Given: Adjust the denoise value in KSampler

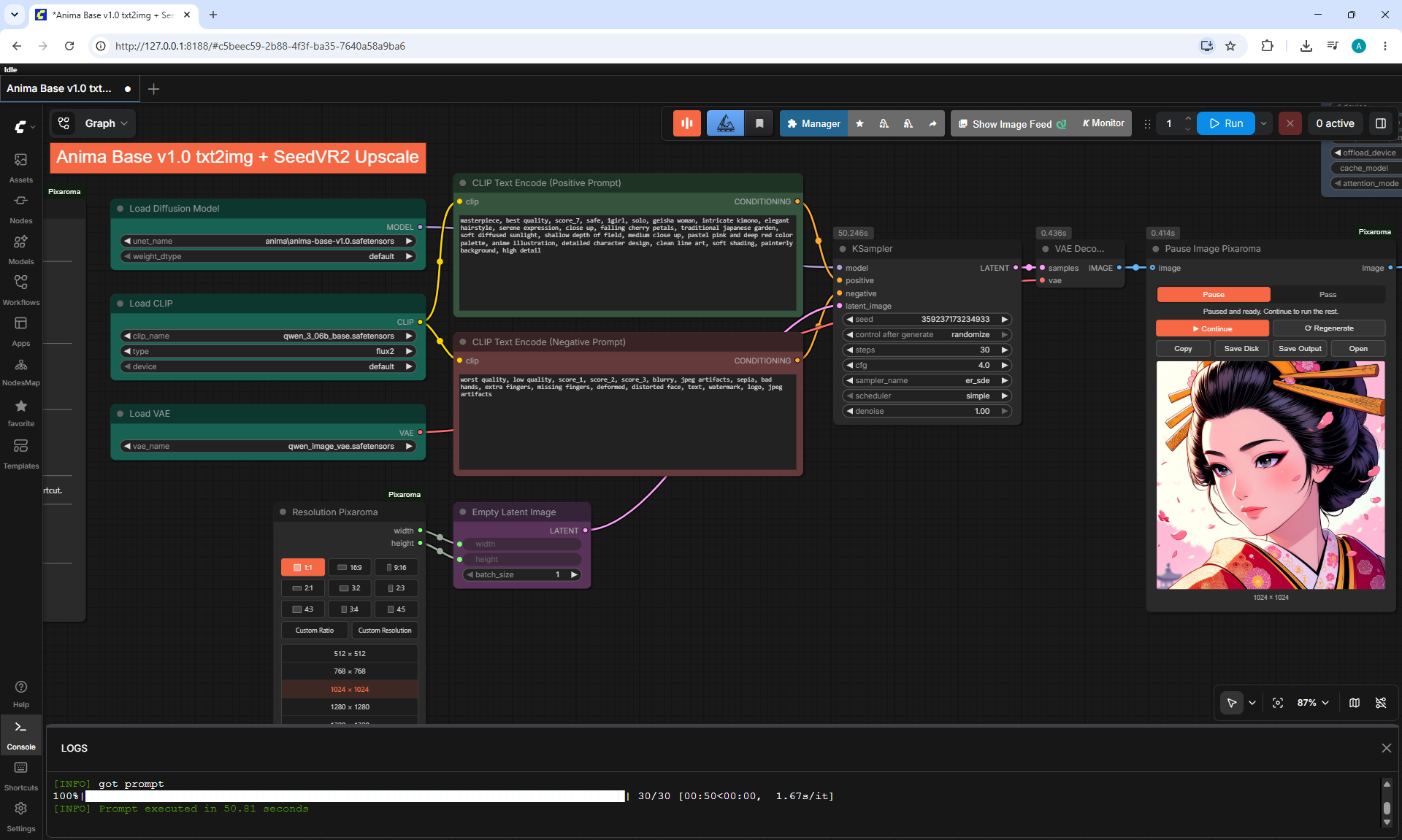Looking at the screenshot, I should (927, 411).
